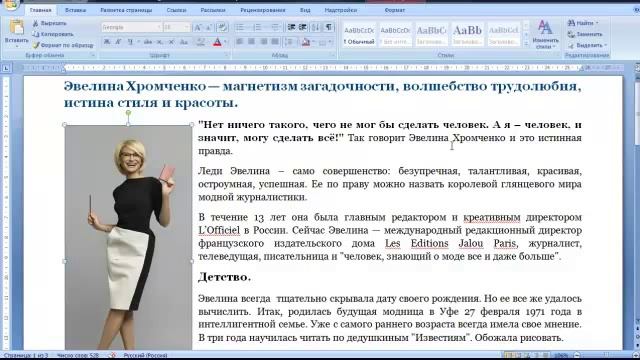Expand Шрифт group dialog launcher
Screen dimensions: 640x360
coord(227,55)
